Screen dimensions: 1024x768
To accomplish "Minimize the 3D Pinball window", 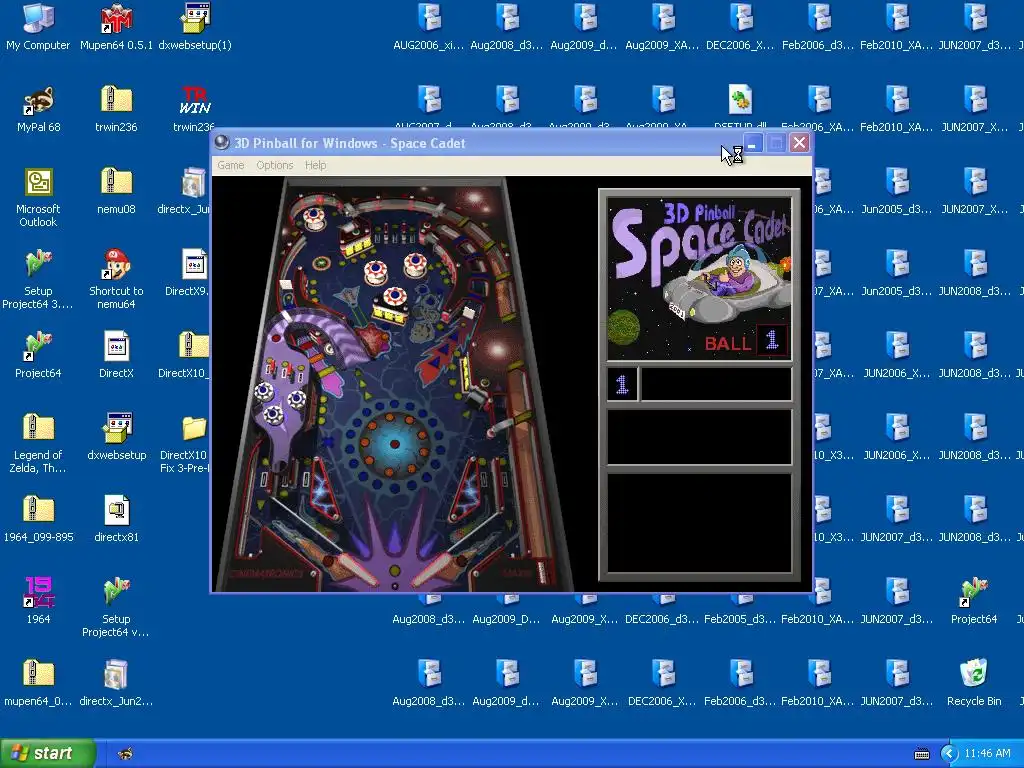I will (x=752, y=143).
